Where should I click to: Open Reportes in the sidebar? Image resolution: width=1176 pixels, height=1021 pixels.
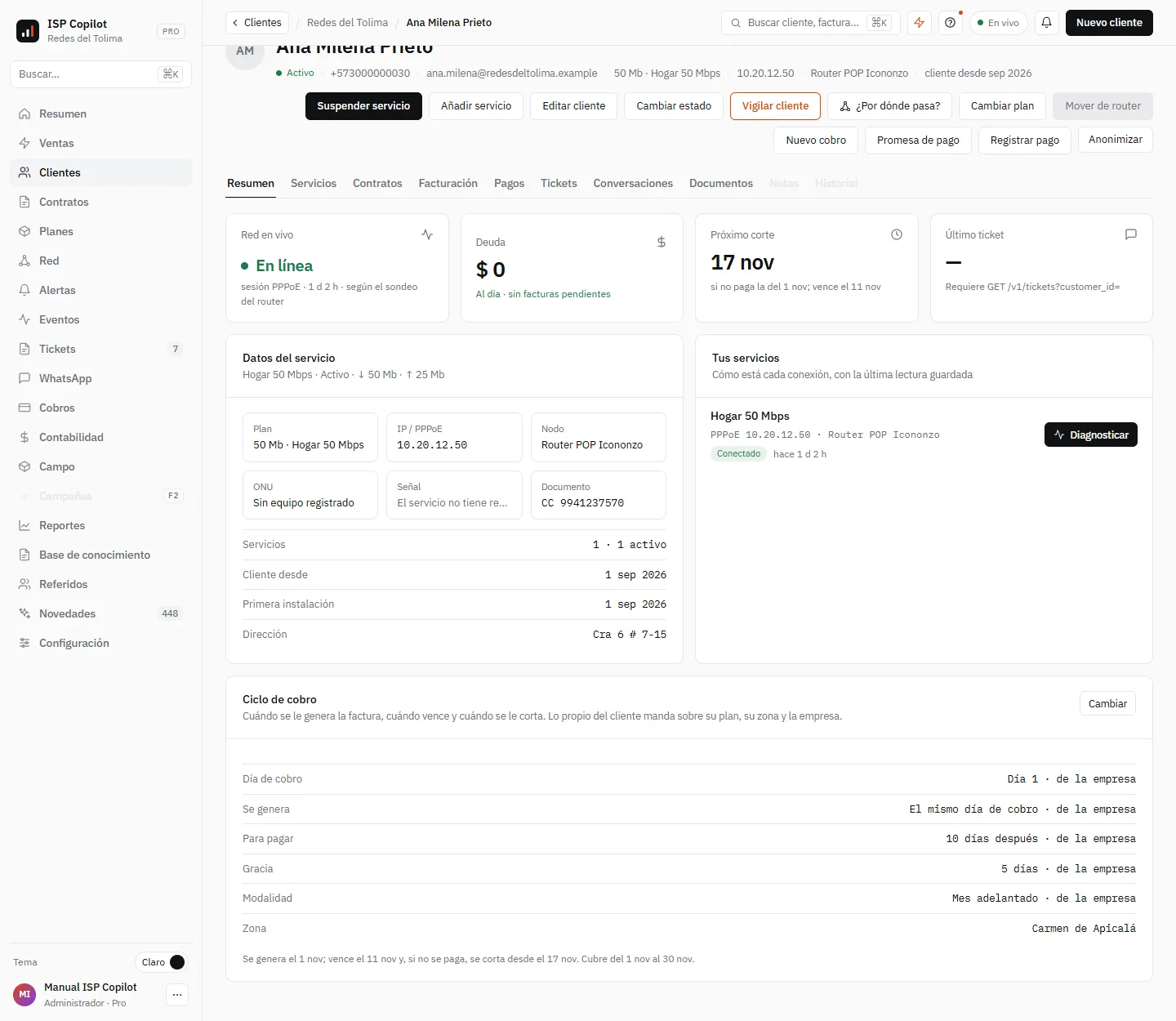tap(101, 525)
